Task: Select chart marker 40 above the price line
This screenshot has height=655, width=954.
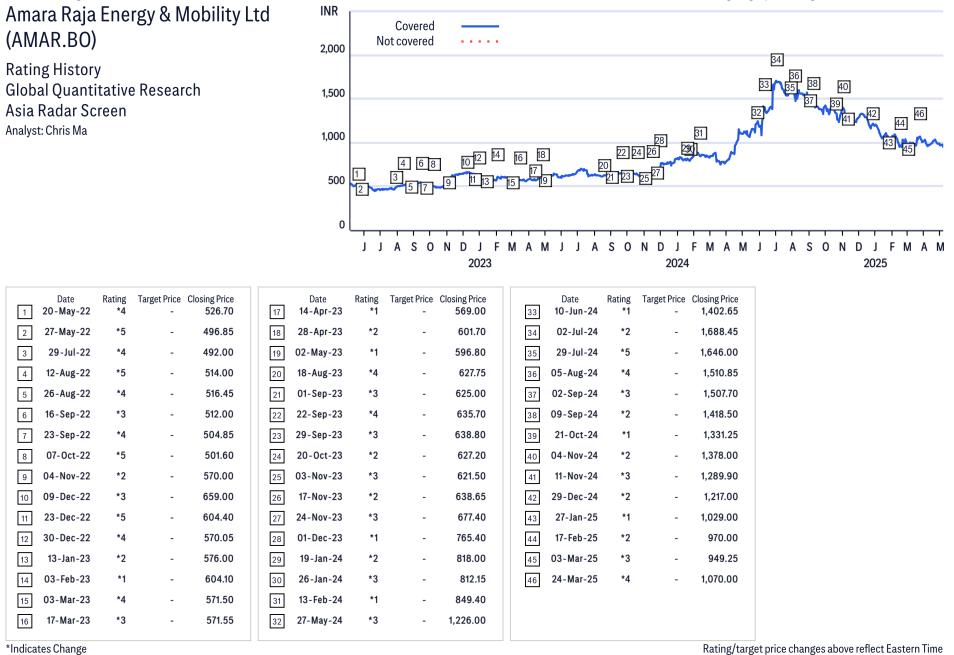Action: coord(843,87)
